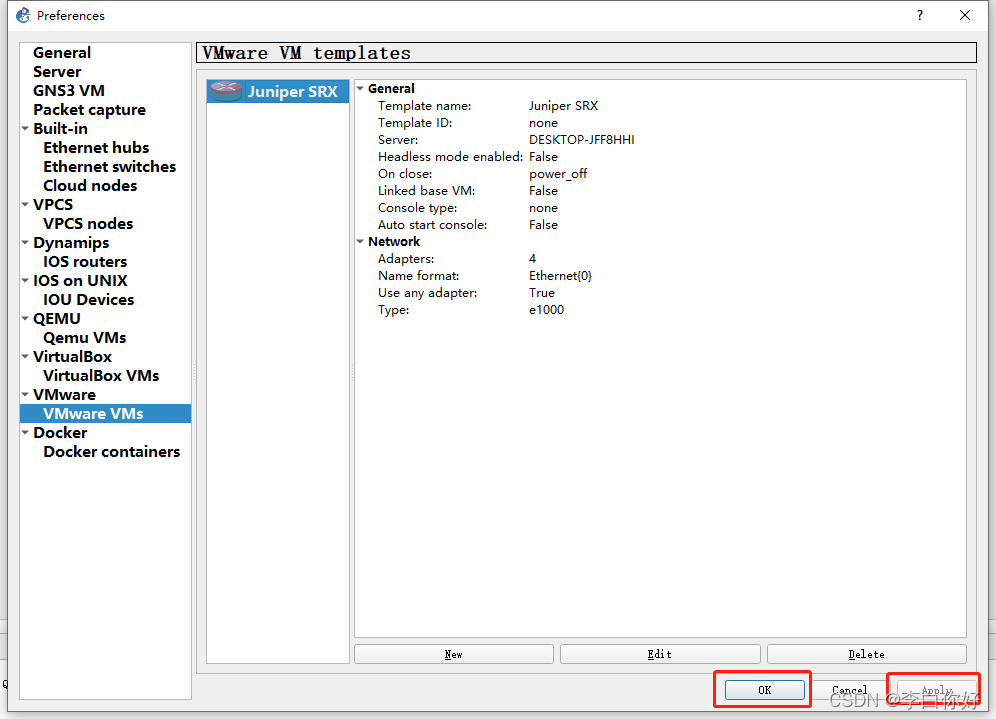The width and height of the screenshot is (996, 719).
Task: Collapse the Docker tree group
Action: tap(25, 433)
